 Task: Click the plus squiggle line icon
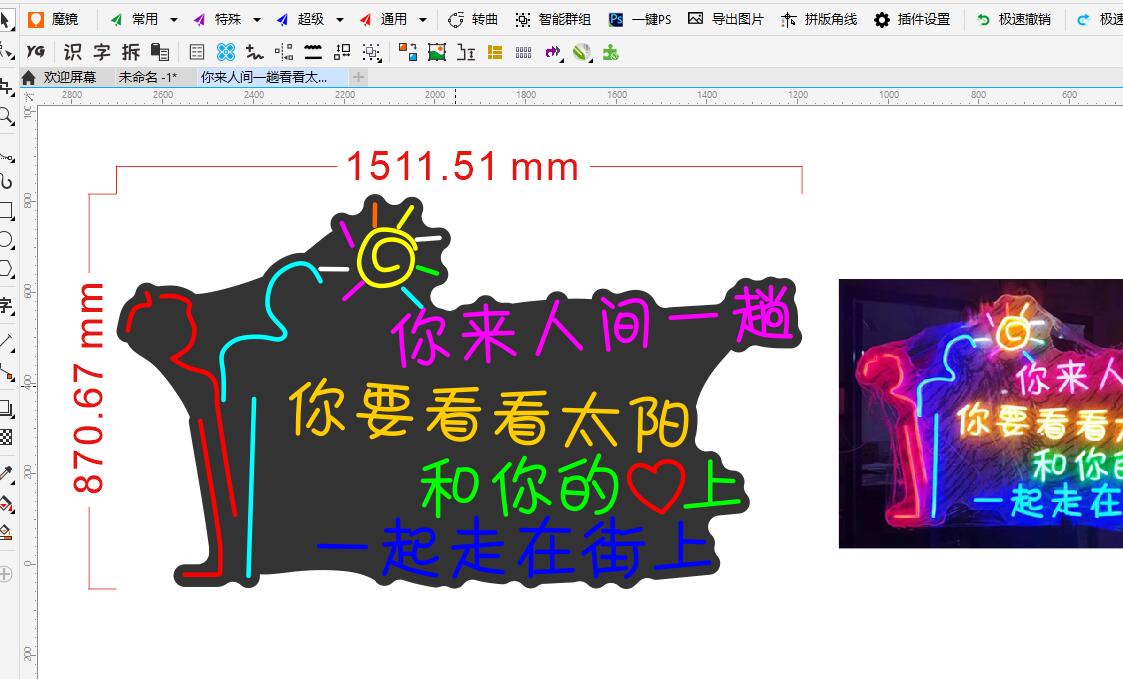254,52
